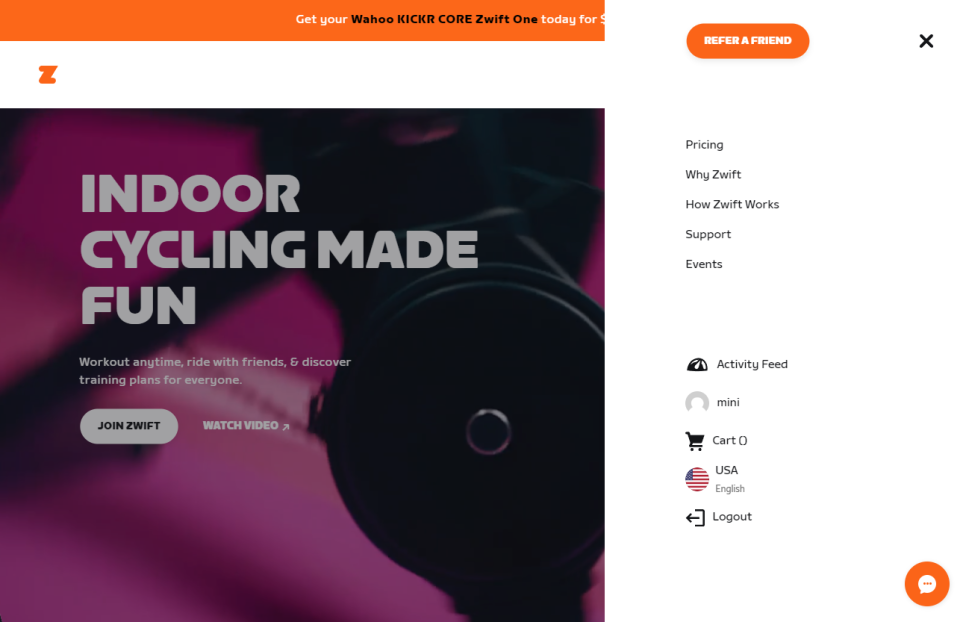Open the shopping cart icon
The width and height of the screenshot is (966, 622).
pos(695,441)
